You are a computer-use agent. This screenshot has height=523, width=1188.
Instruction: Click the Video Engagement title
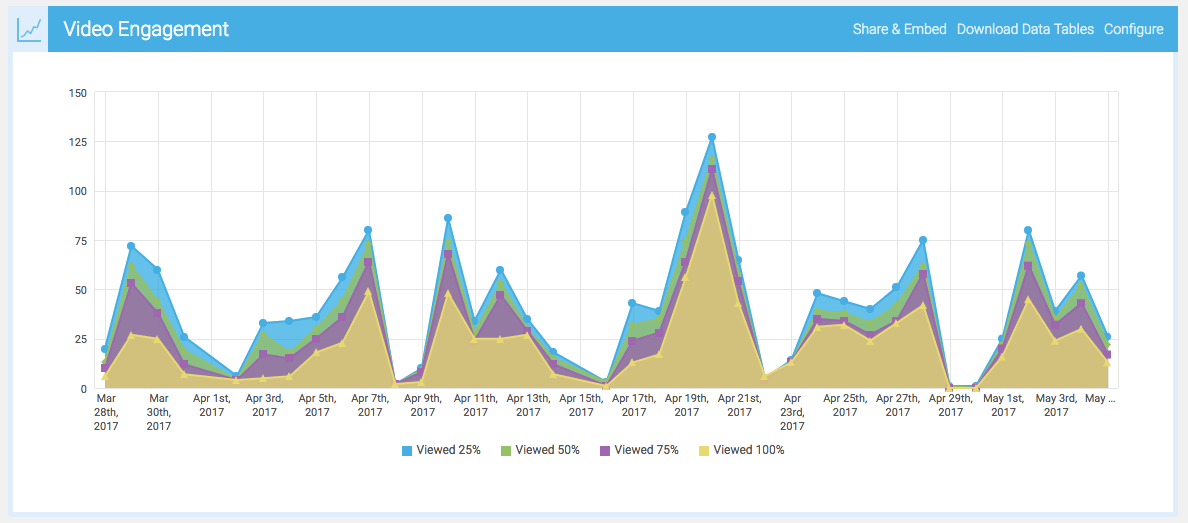pyautogui.click(x=146, y=30)
